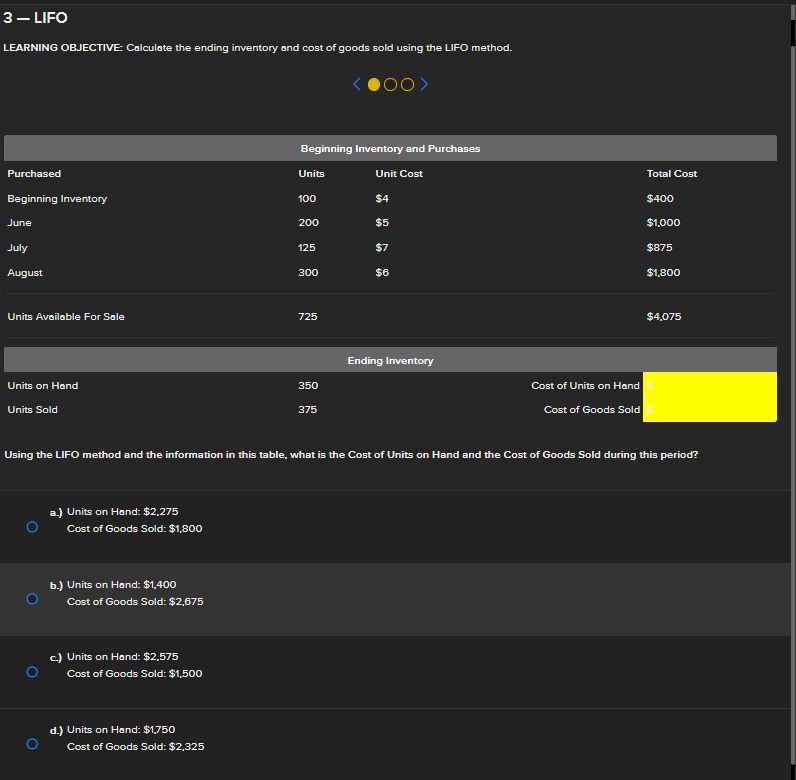Pick radio button for answer c
The image size is (796, 780).
click(x=32, y=672)
